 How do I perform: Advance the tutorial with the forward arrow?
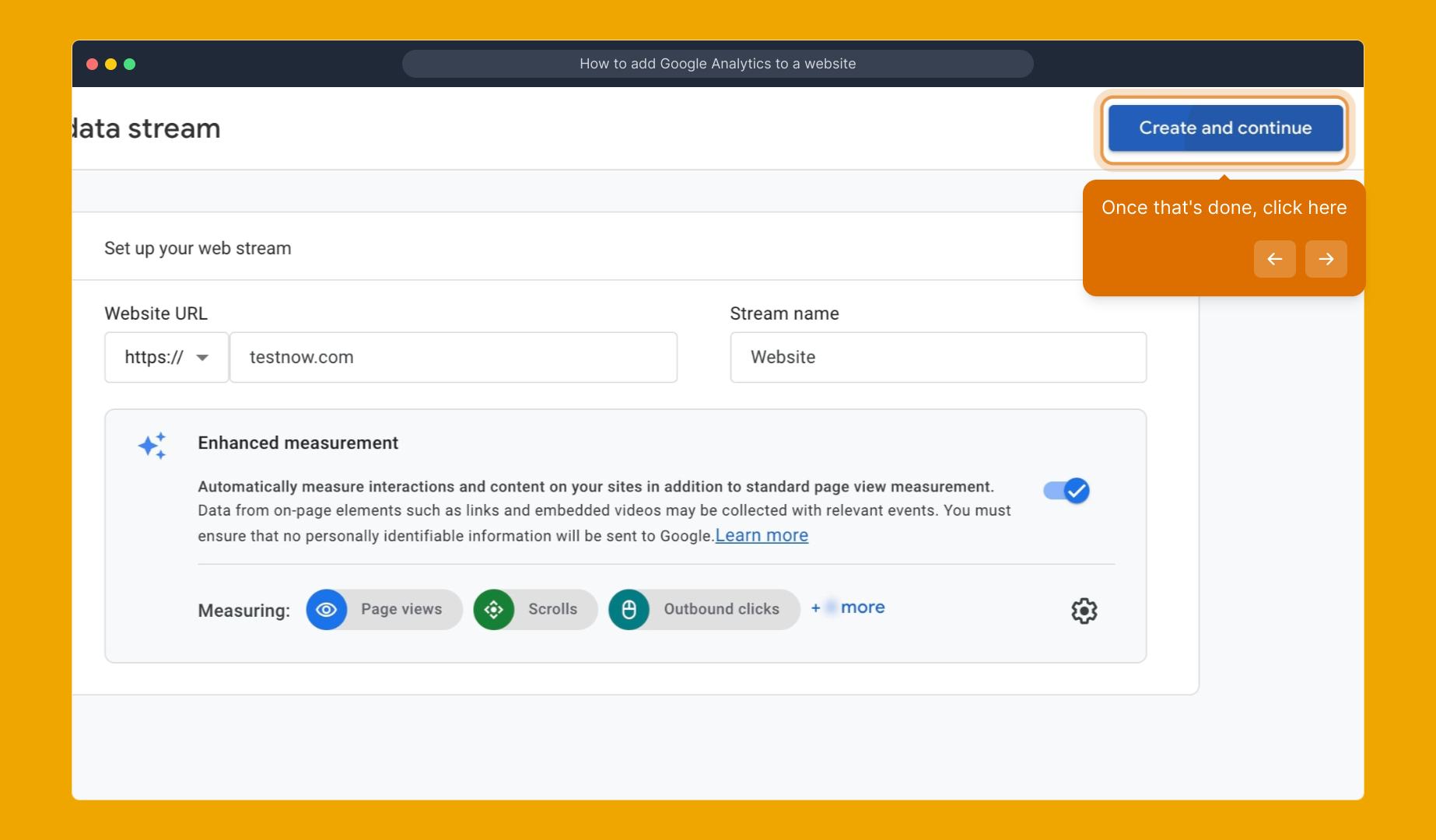point(1326,259)
